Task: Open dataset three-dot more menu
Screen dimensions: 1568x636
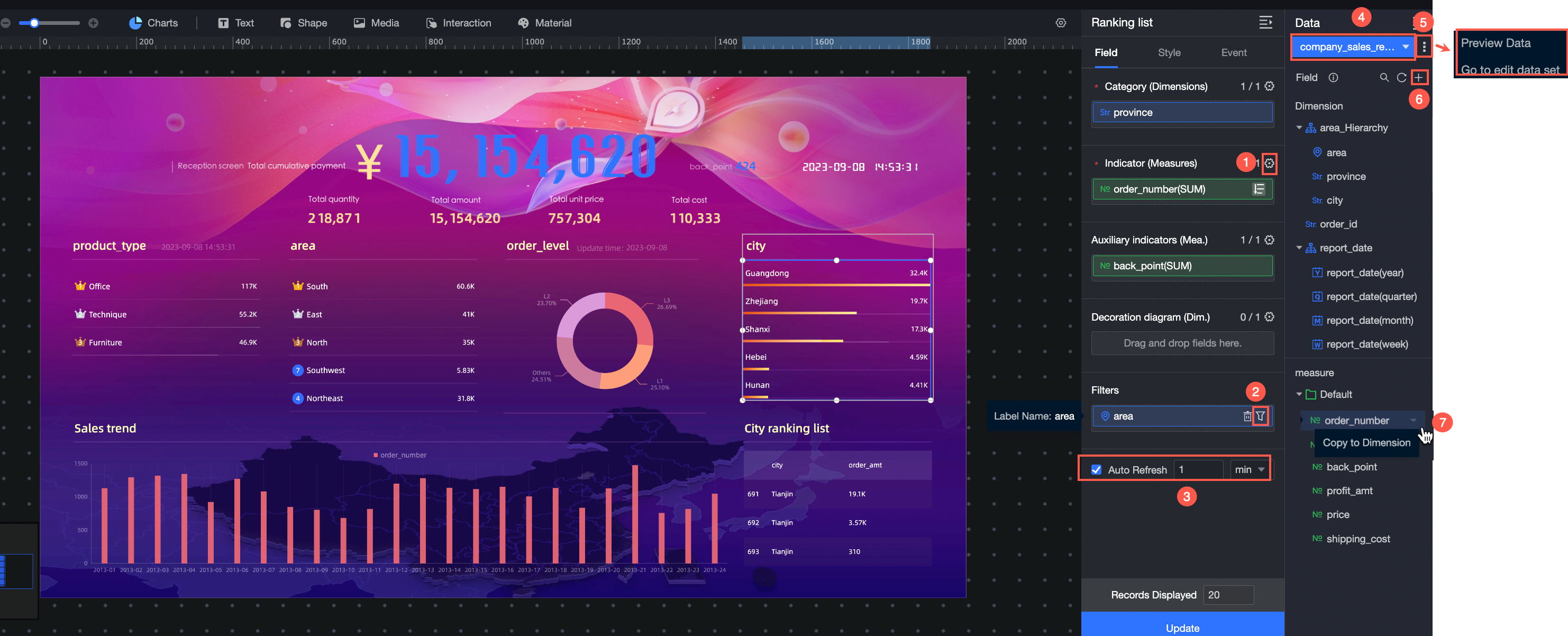Action: (1423, 47)
